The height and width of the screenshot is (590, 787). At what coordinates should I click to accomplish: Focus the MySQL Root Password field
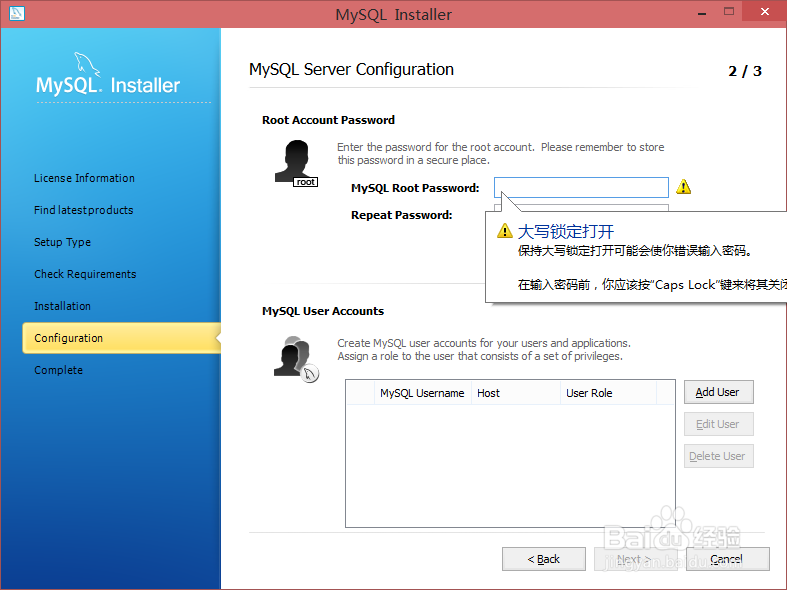581,188
